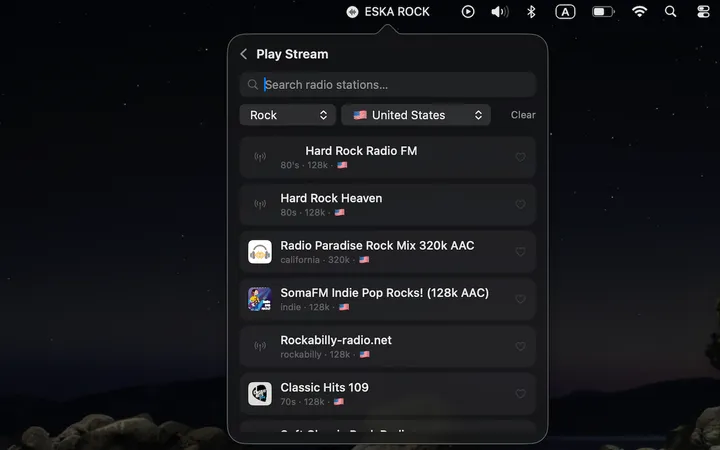Select Rockabilly-radio.net station title

[336, 340]
